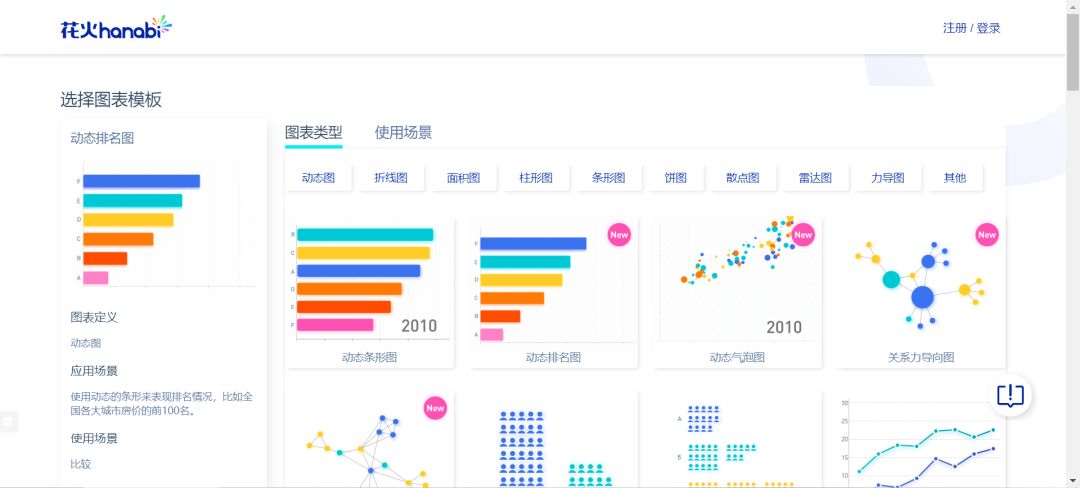Choose the grouped pictogram template with A, B rows
Image resolution: width=1080 pixels, height=488 pixels.
(x=737, y=438)
